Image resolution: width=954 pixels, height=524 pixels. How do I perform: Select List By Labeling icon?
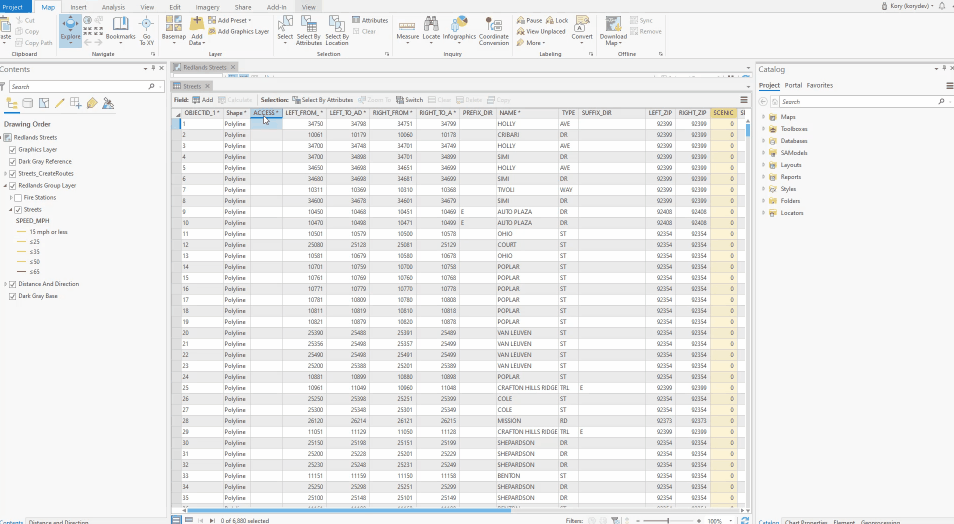pos(92,103)
